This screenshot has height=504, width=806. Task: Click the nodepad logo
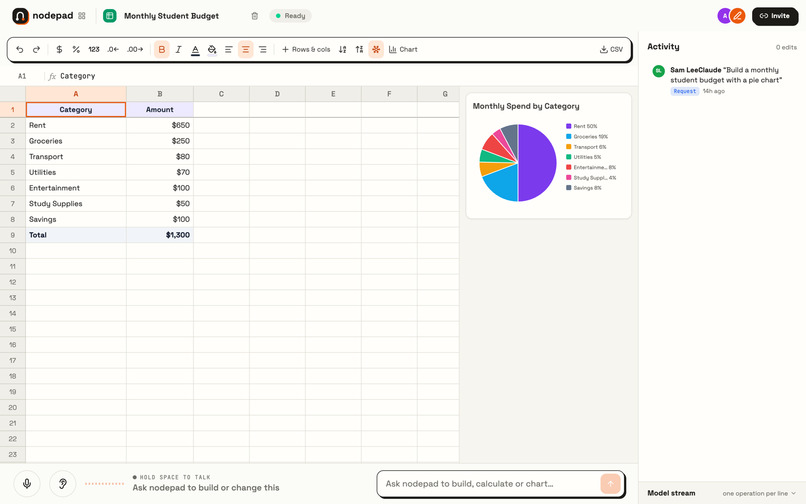(20, 16)
